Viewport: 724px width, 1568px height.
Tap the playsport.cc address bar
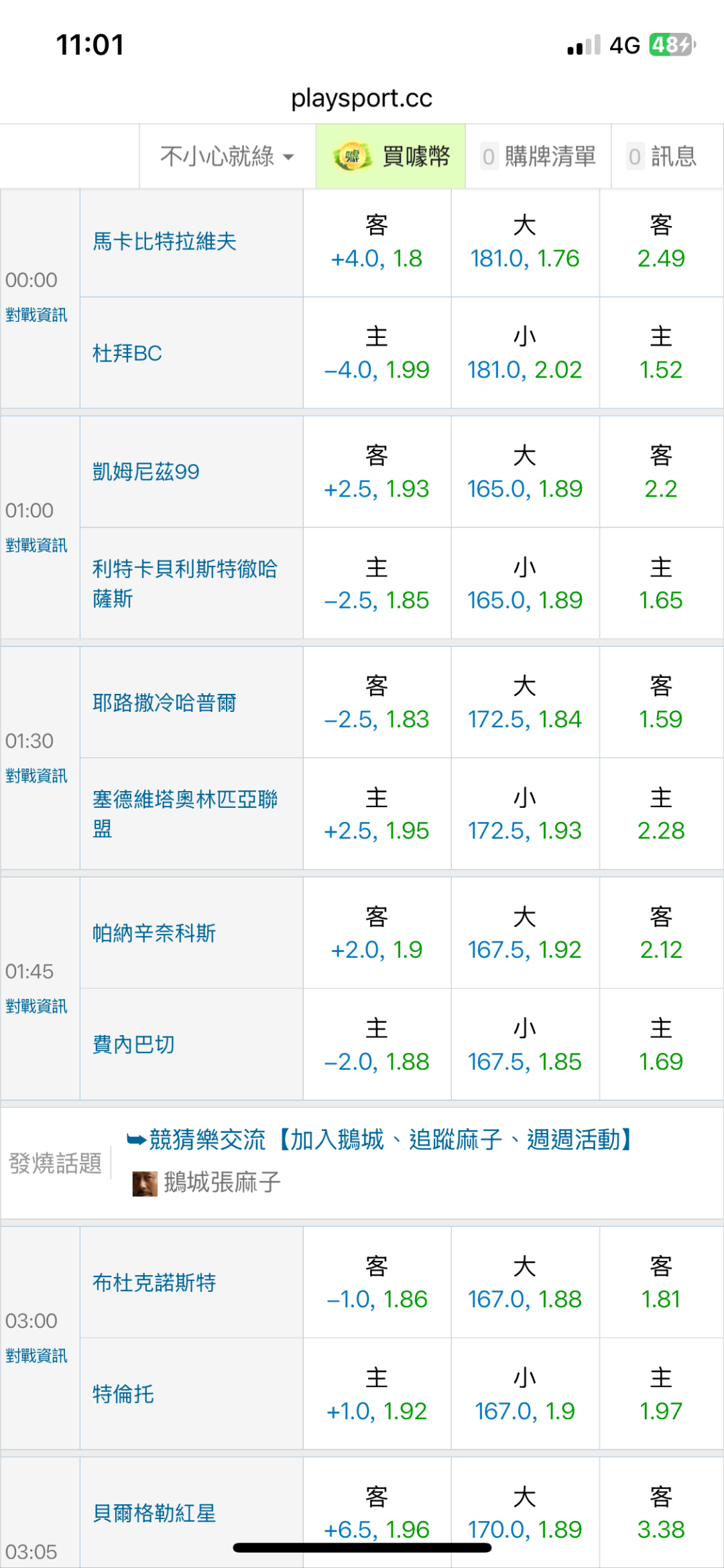tap(362, 99)
